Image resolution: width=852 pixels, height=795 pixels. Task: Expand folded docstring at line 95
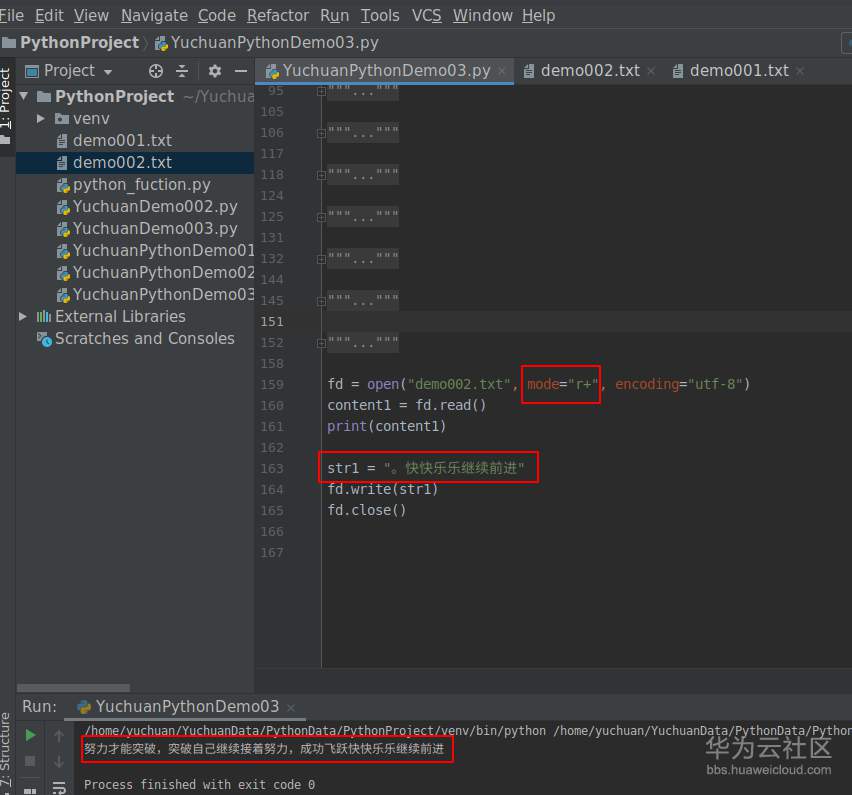(321, 91)
